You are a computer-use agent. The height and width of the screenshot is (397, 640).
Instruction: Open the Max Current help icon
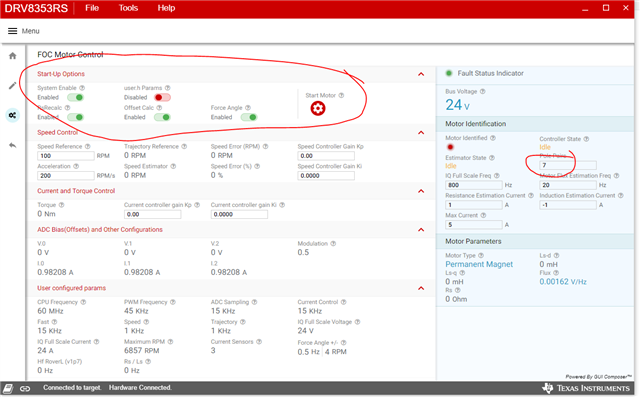[483, 215]
